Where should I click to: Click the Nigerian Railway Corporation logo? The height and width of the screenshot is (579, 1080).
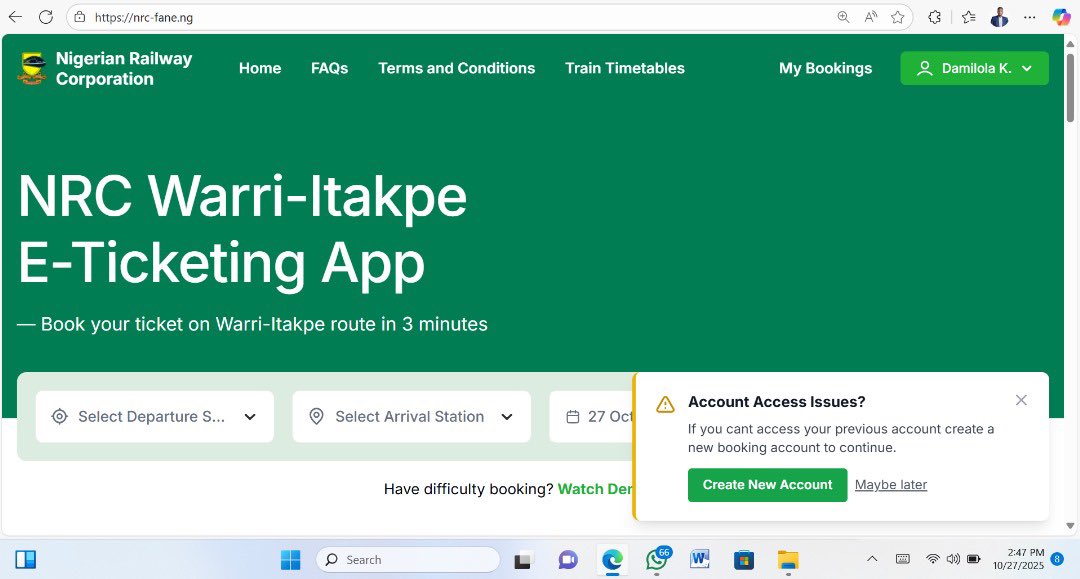point(32,68)
